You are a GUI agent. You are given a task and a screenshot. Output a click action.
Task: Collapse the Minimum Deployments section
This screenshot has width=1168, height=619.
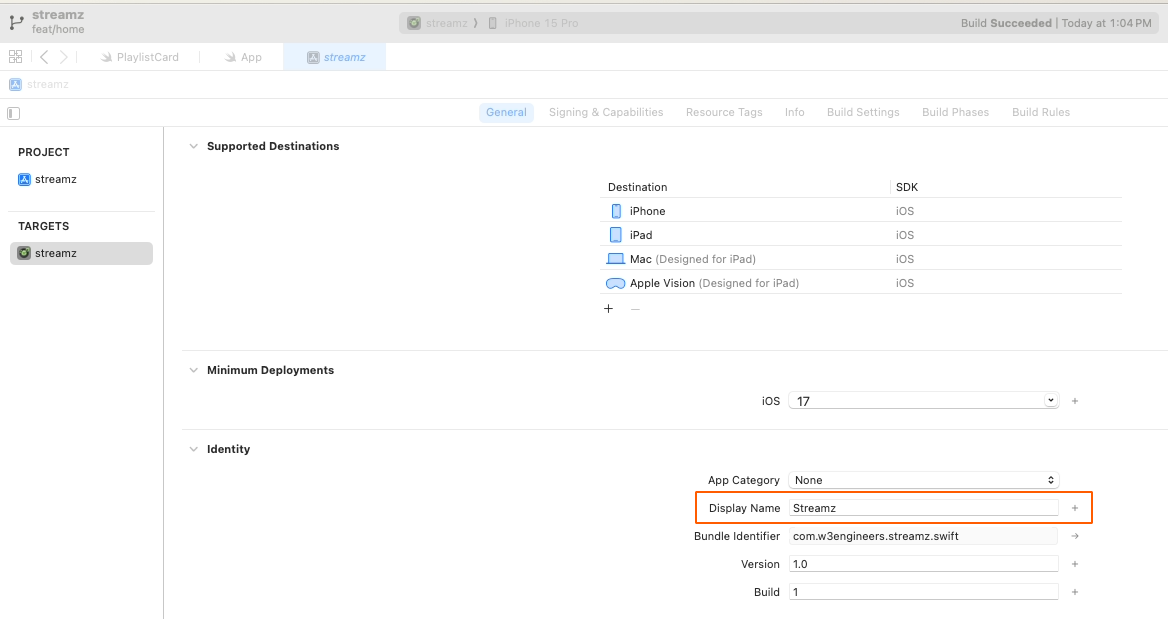[194, 370]
